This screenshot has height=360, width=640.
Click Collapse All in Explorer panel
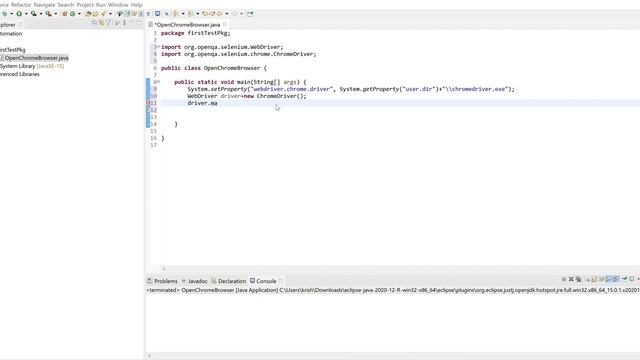pos(94,23)
